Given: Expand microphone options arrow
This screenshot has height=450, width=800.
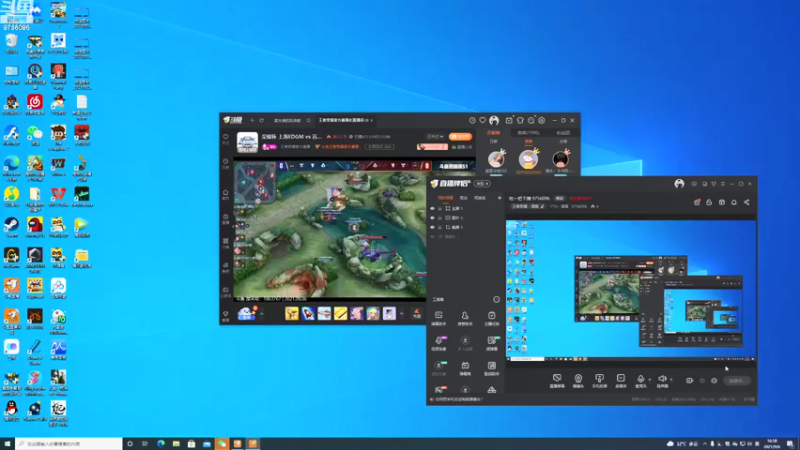Looking at the screenshot, I should 649,380.
